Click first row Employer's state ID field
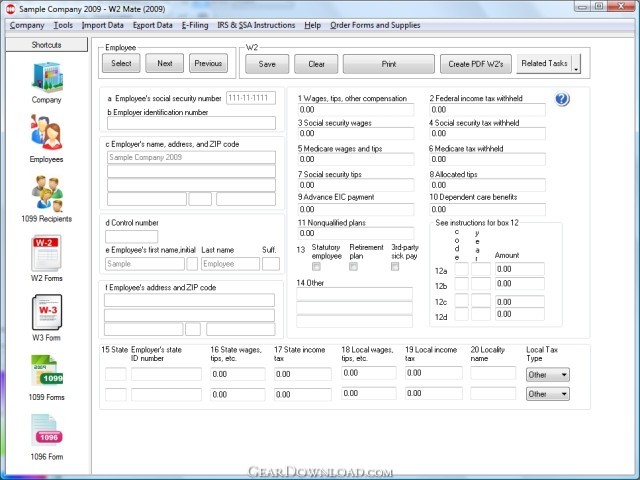This screenshot has width=640, height=480. 166,374
